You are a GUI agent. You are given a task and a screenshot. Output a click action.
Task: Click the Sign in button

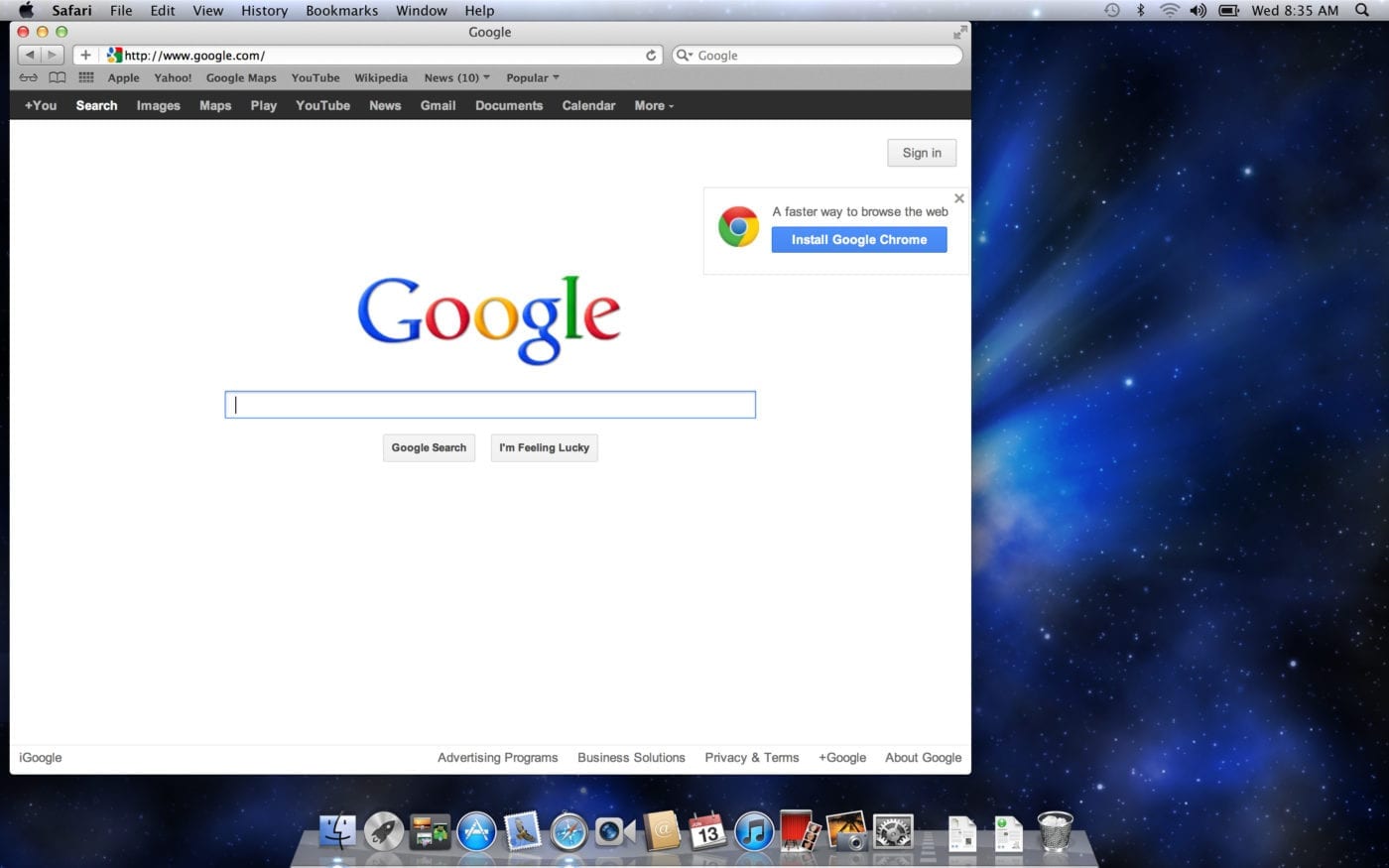pyautogui.click(x=922, y=153)
